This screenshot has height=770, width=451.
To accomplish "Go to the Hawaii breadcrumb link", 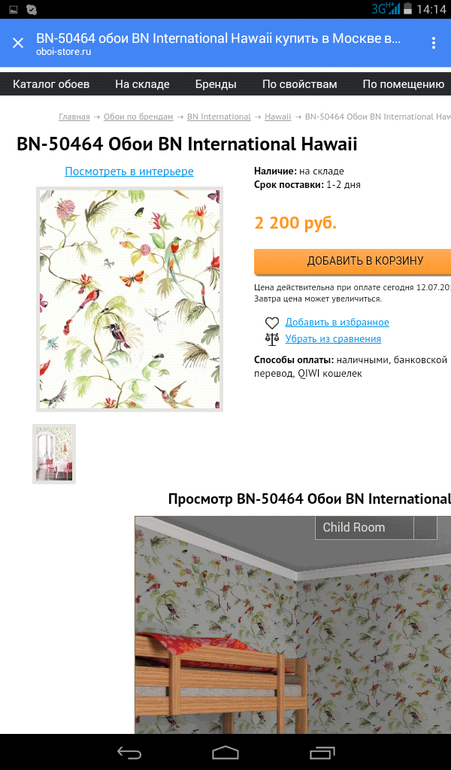I will 278,117.
